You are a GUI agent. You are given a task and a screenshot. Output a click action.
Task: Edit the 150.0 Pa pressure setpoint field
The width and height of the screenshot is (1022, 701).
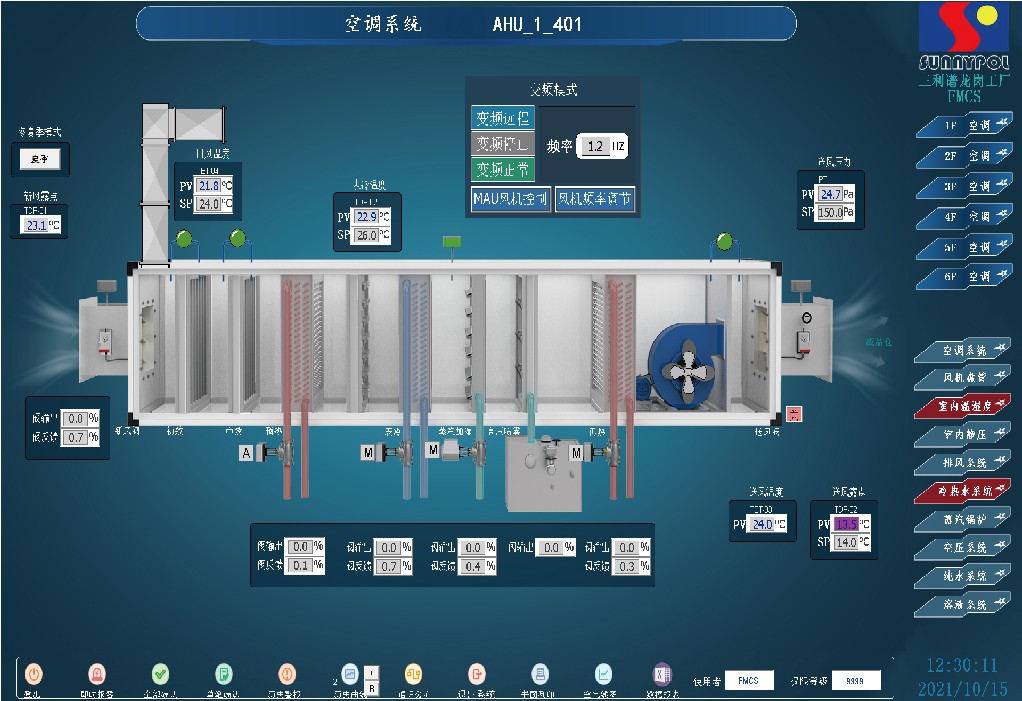point(829,213)
